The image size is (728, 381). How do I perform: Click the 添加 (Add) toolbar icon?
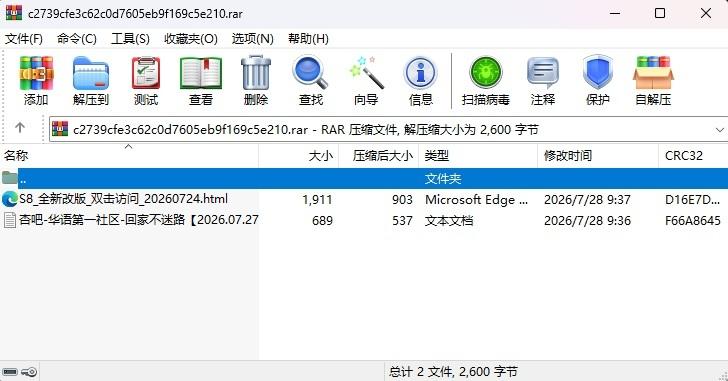(x=36, y=73)
